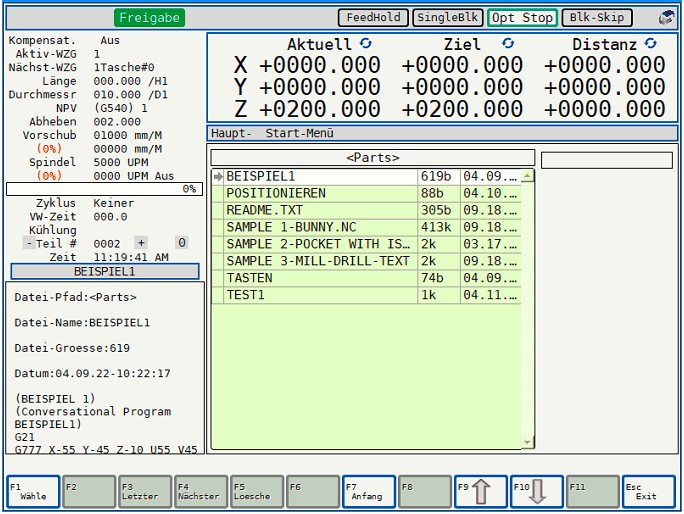Viewport: 684px width, 514px height.
Task: Click the Datum:04.09.22-10:22:17 line
Action: tap(92, 374)
